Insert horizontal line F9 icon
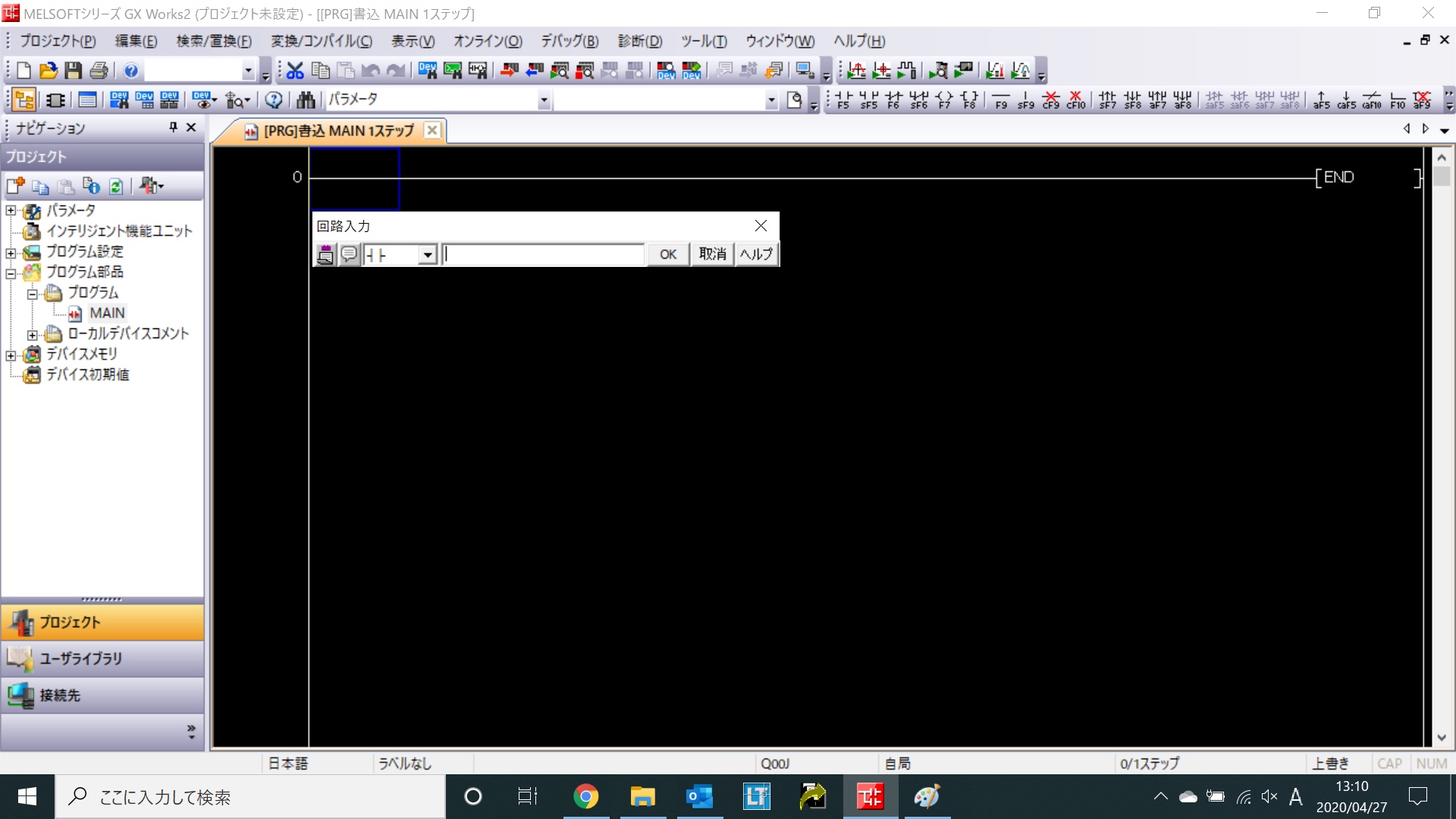Screen dimensions: 1456x819 (x=1001, y=100)
